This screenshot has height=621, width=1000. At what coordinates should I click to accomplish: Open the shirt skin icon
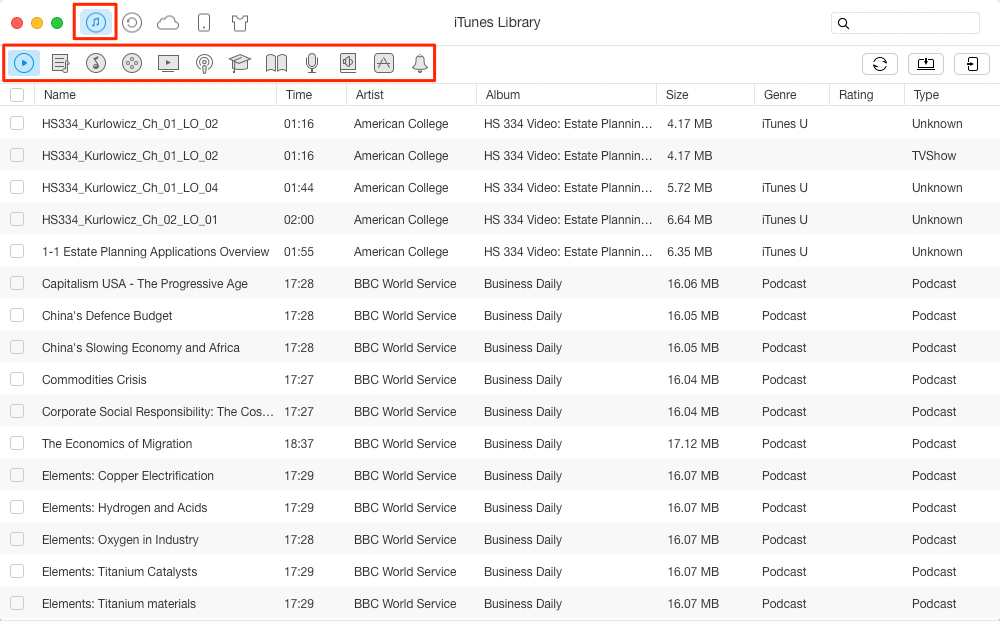[x=240, y=23]
